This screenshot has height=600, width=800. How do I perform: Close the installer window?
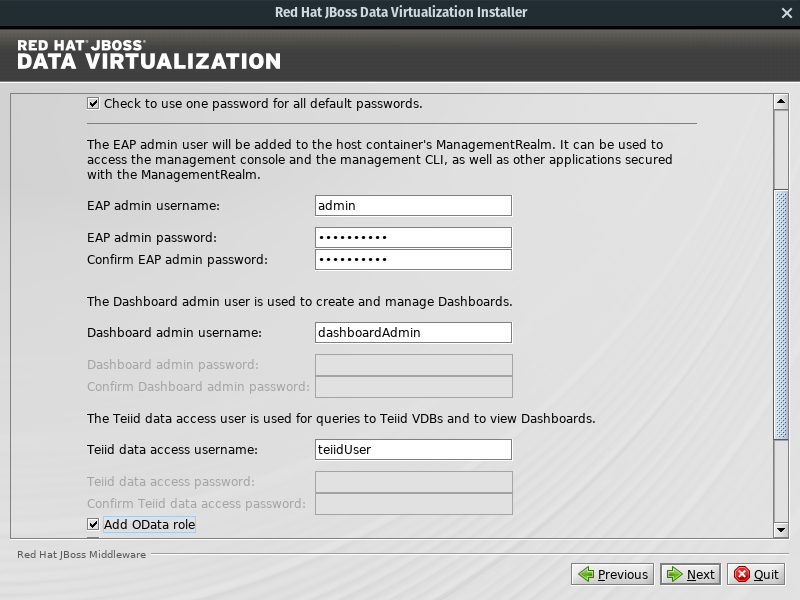click(786, 13)
